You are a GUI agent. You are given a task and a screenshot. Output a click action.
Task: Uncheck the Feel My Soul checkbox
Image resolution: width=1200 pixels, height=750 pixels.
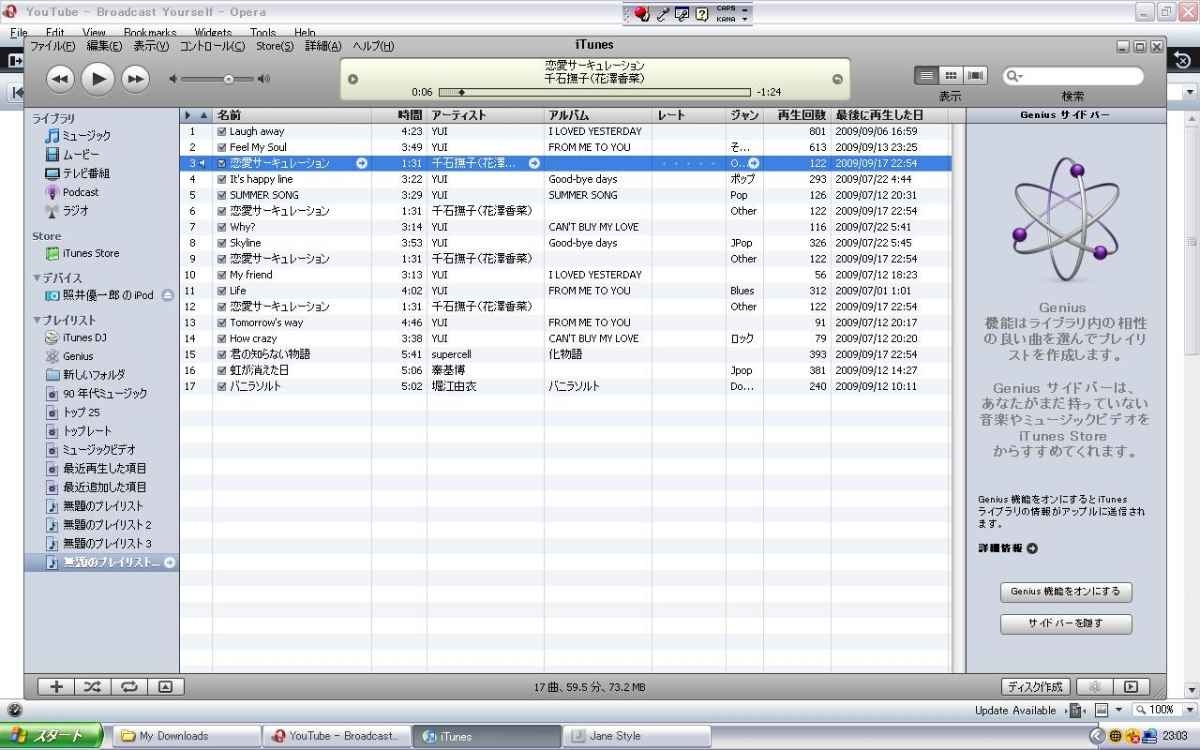coord(222,148)
